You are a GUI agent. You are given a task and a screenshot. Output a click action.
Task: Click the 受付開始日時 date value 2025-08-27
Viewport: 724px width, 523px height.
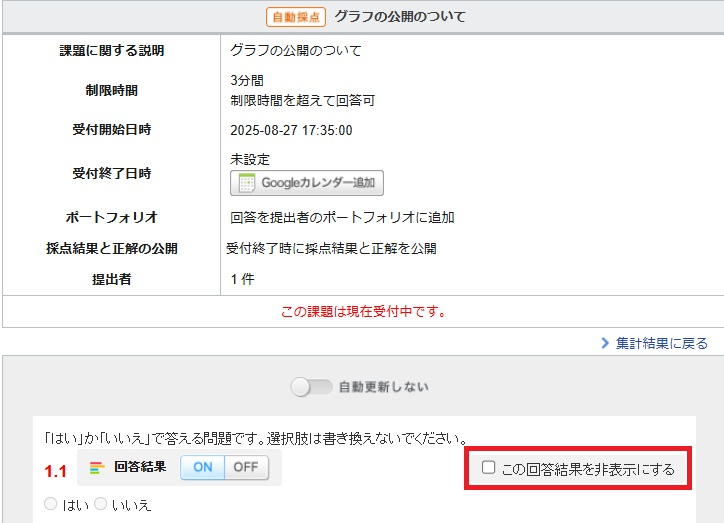pyautogui.click(x=291, y=130)
